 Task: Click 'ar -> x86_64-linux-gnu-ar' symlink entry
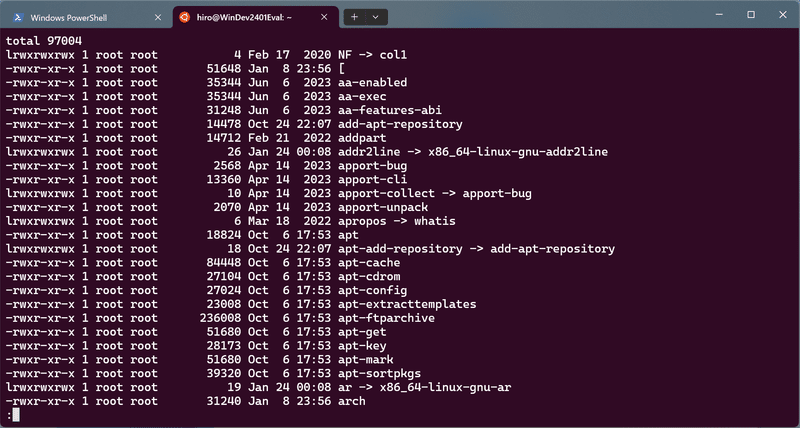424,387
